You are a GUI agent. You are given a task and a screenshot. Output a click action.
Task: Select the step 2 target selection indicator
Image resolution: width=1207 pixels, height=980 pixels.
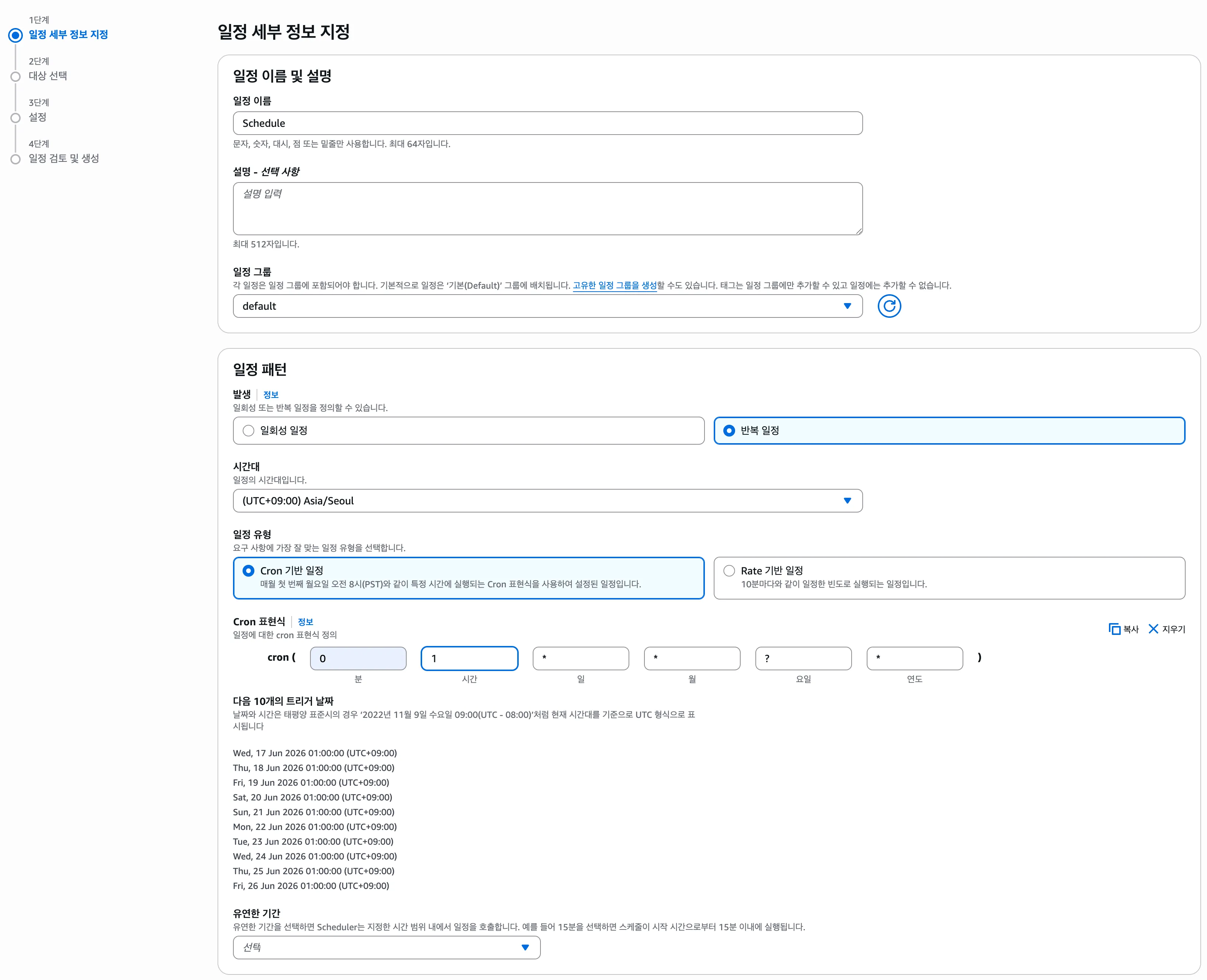(x=16, y=77)
